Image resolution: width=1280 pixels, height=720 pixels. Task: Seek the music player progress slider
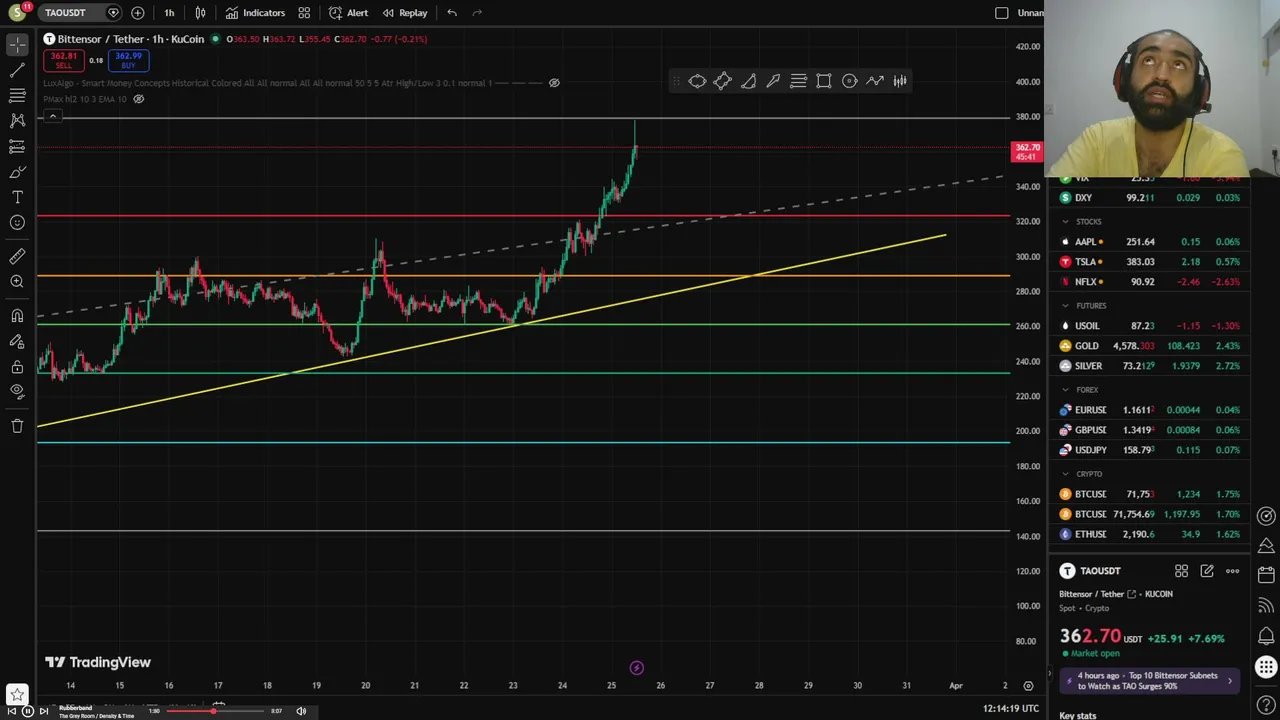(215, 711)
